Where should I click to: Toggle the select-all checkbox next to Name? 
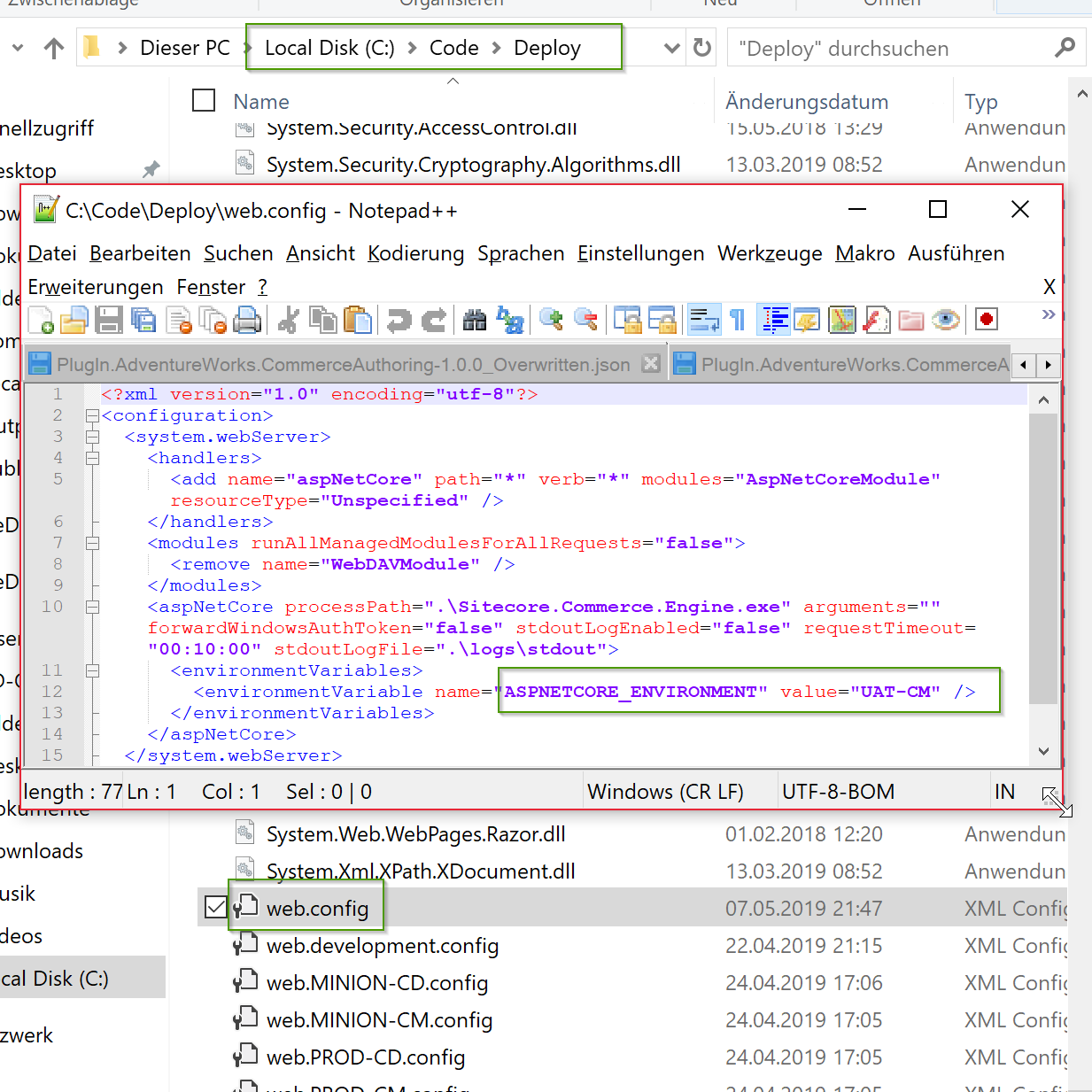204,100
